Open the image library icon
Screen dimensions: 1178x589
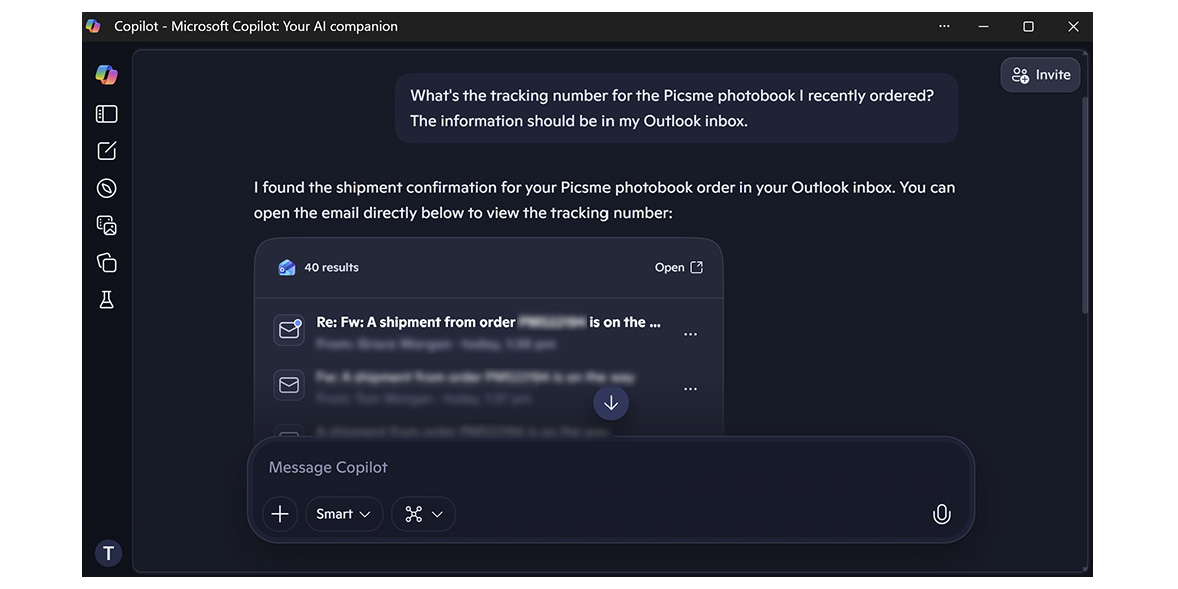(107, 225)
